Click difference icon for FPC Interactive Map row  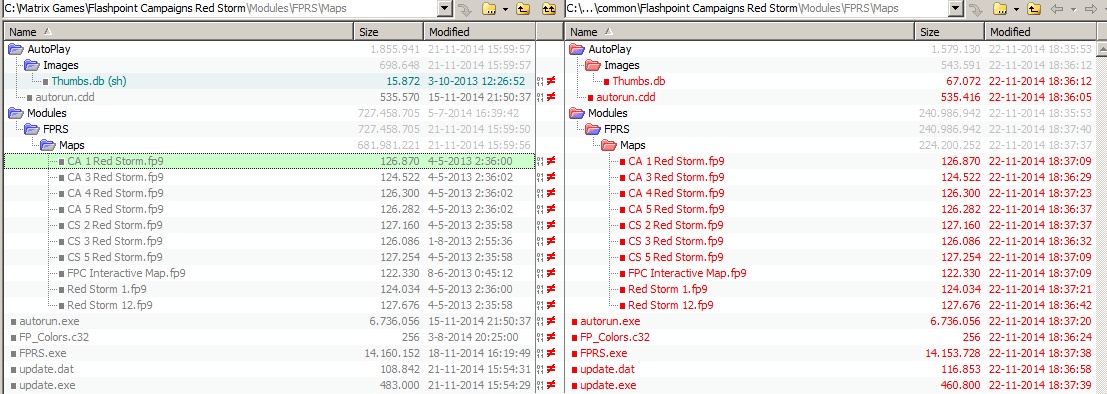point(550,273)
